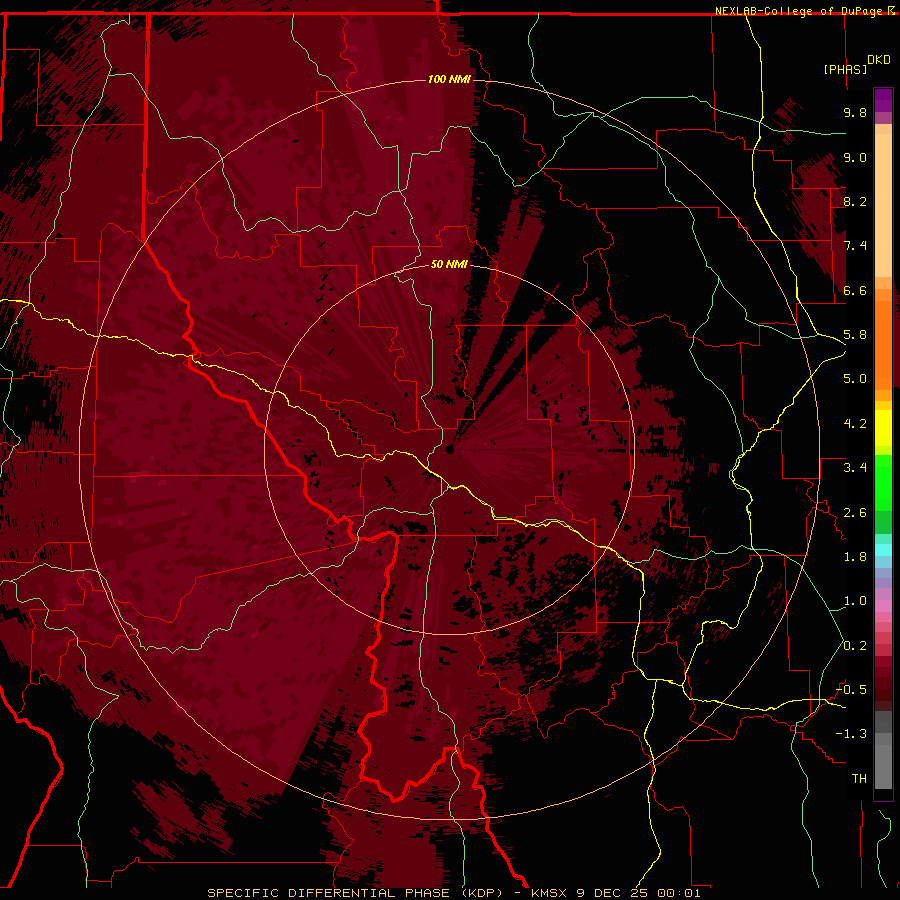
Task: Click the radar site dot at the ring center
Action: pyautogui.click(x=449, y=450)
